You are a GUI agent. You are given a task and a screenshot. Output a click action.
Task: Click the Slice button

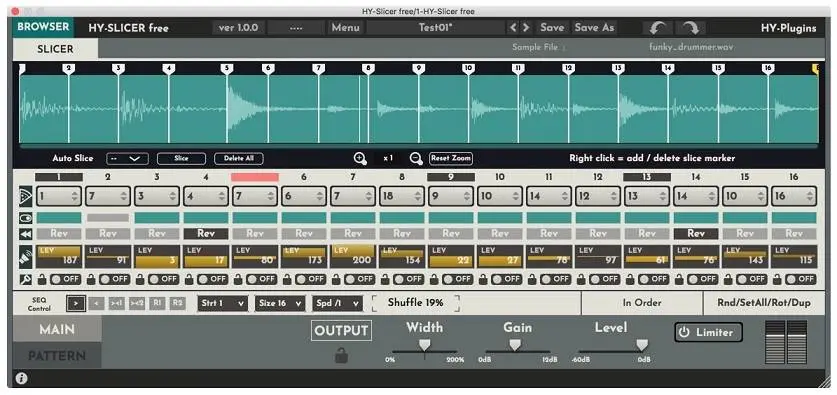(x=181, y=159)
